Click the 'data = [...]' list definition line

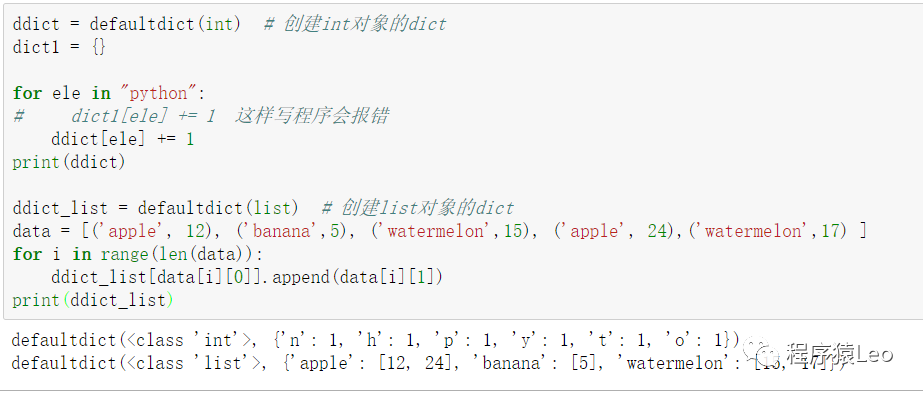[439, 231]
